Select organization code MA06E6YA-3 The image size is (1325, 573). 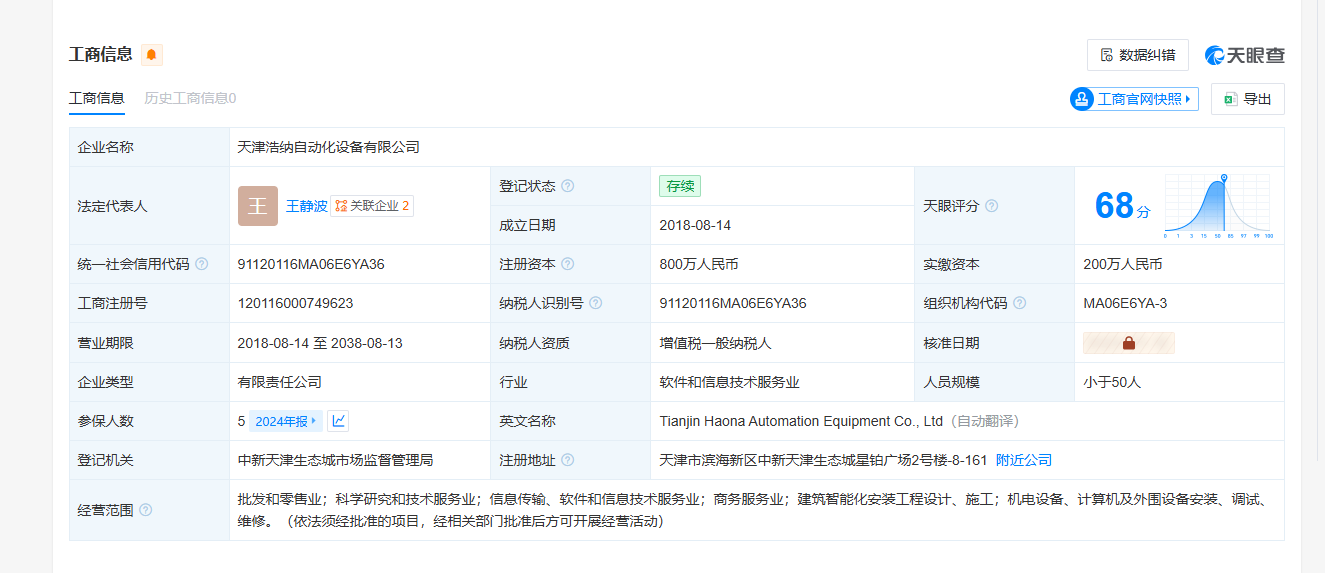click(x=1125, y=303)
